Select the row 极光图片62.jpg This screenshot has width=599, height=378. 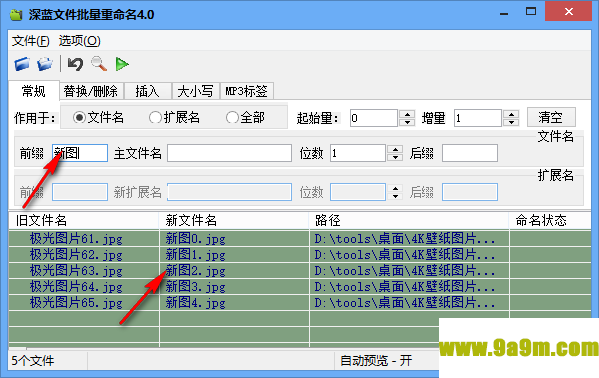tap(300, 255)
